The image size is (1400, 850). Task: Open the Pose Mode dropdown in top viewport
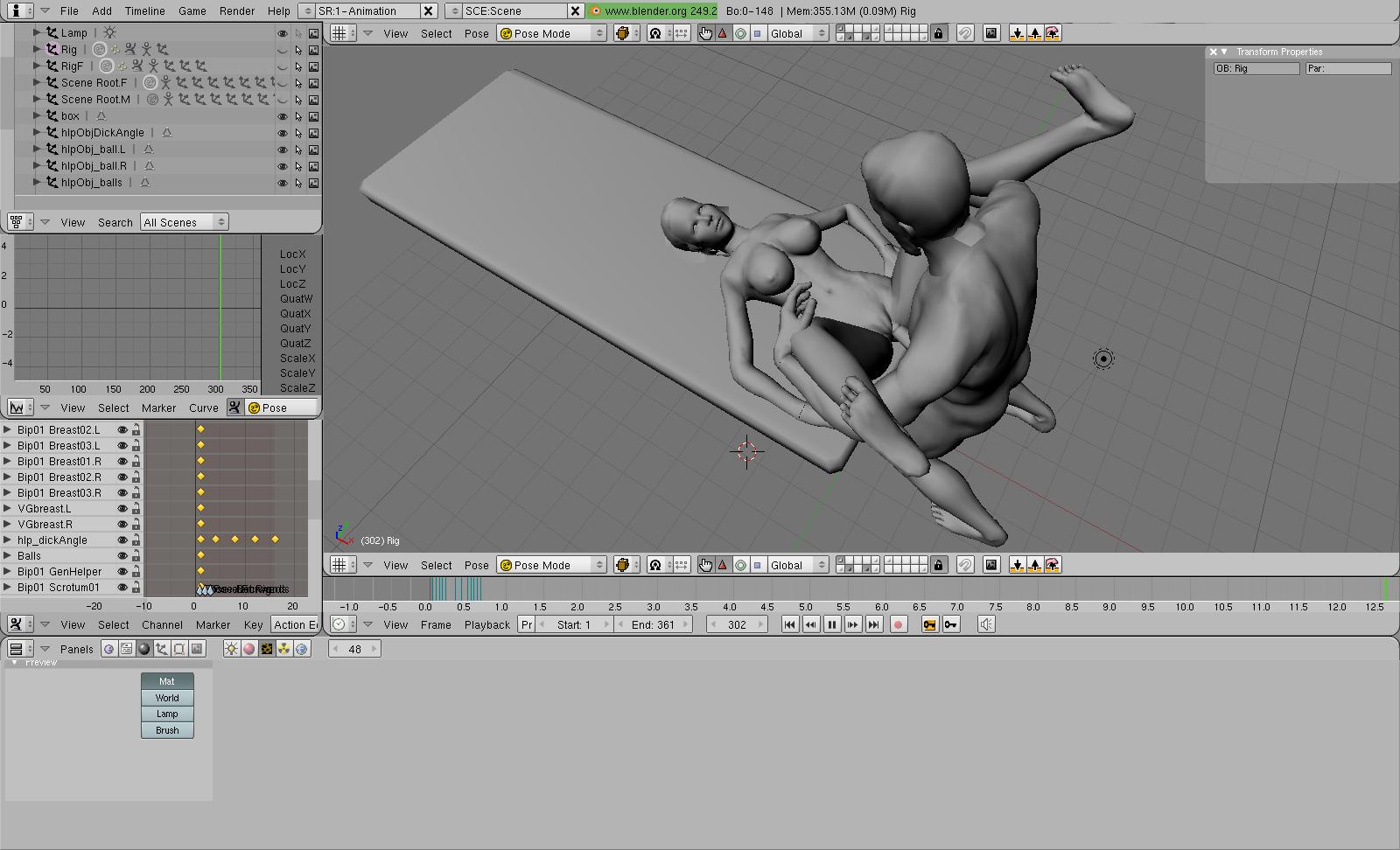[551, 33]
